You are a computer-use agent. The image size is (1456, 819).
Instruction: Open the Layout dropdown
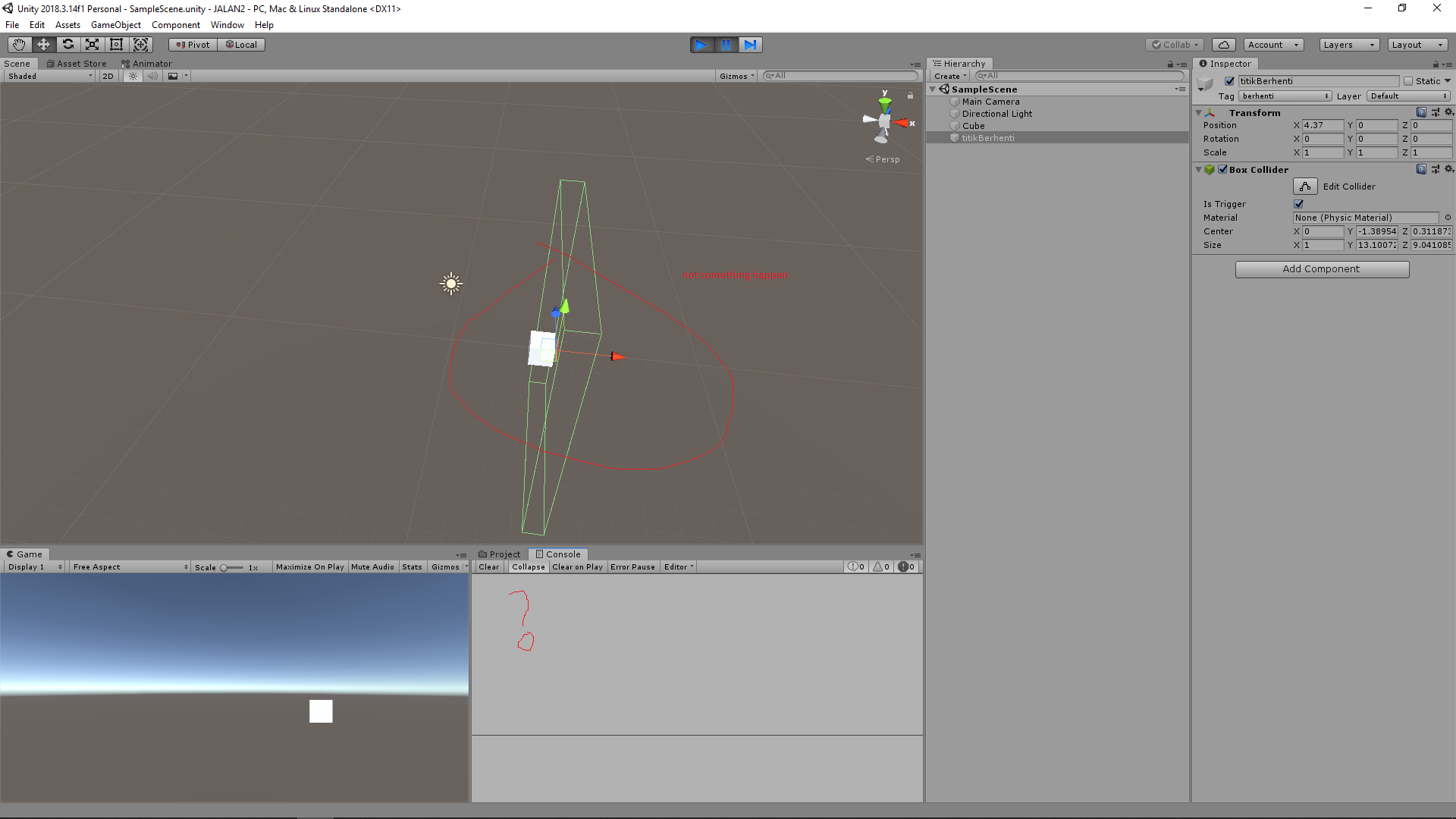click(1417, 45)
